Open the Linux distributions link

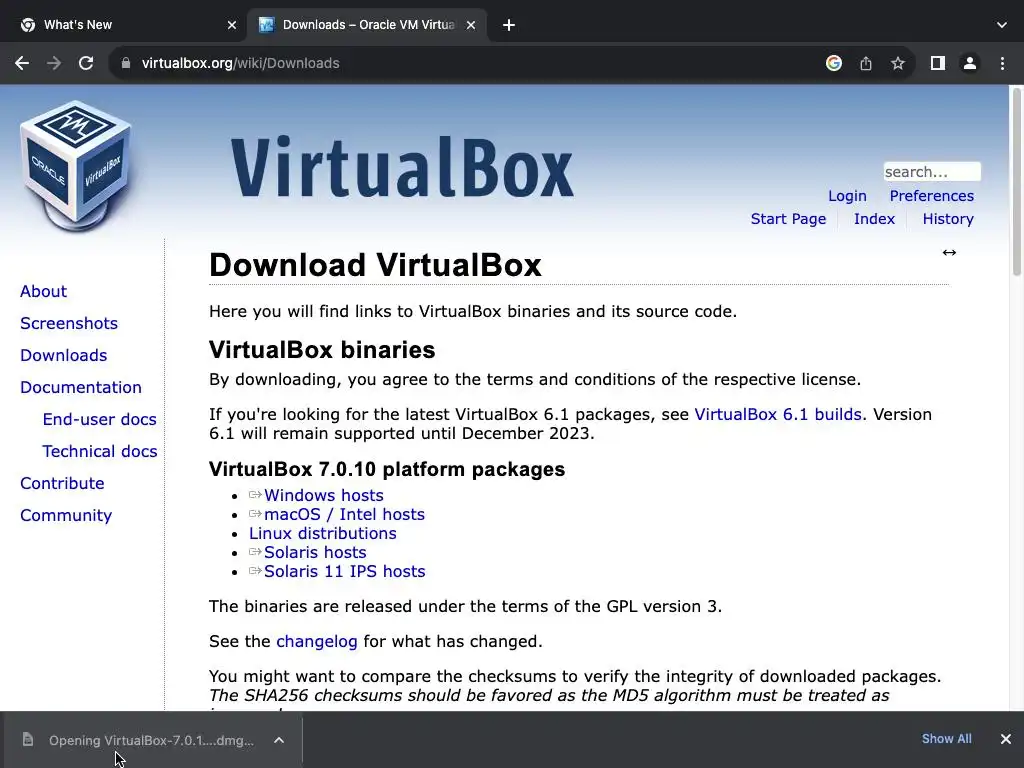pyautogui.click(x=323, y=534)
